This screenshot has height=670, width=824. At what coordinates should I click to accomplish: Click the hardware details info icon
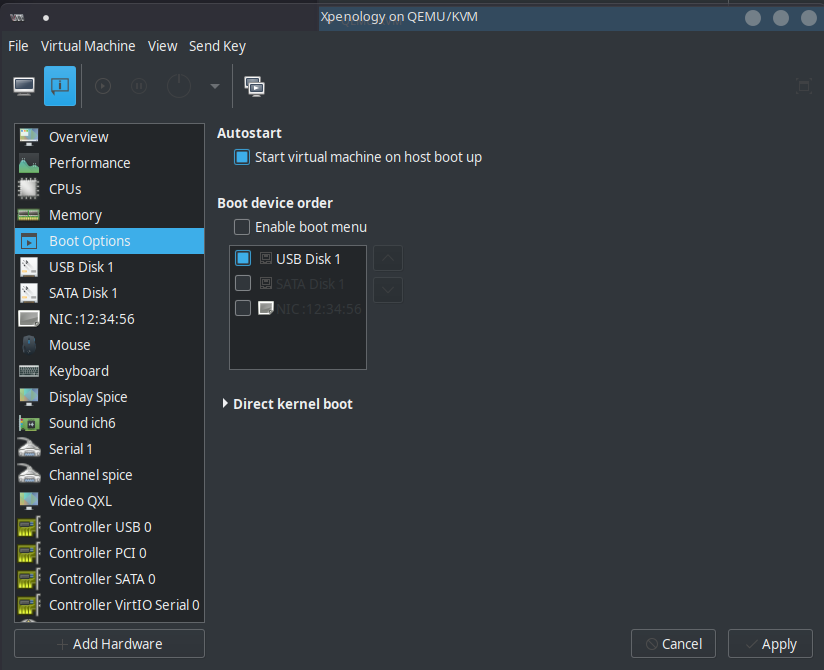[60, 86]
